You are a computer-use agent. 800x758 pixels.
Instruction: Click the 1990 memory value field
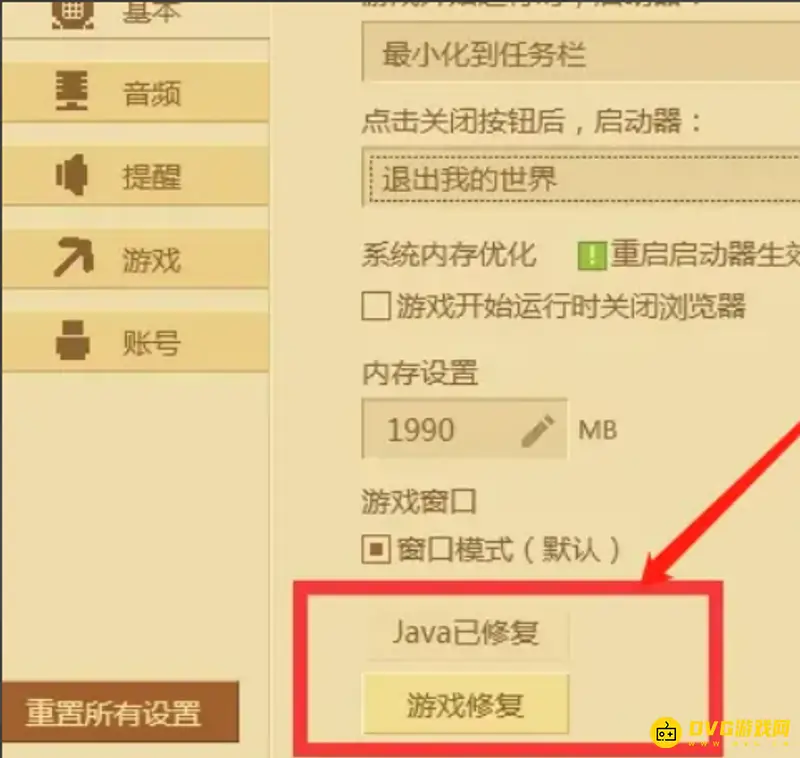pos(464,429)
